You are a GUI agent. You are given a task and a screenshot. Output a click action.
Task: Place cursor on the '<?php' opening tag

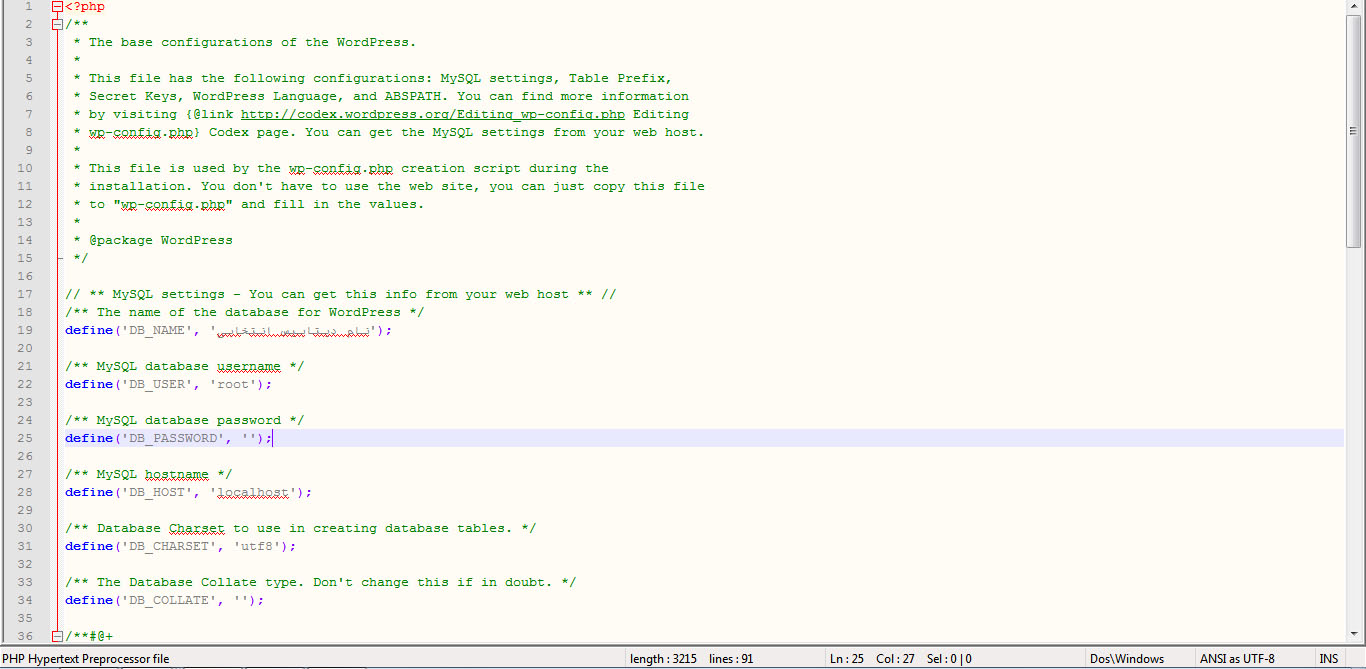tap(85, 6)
